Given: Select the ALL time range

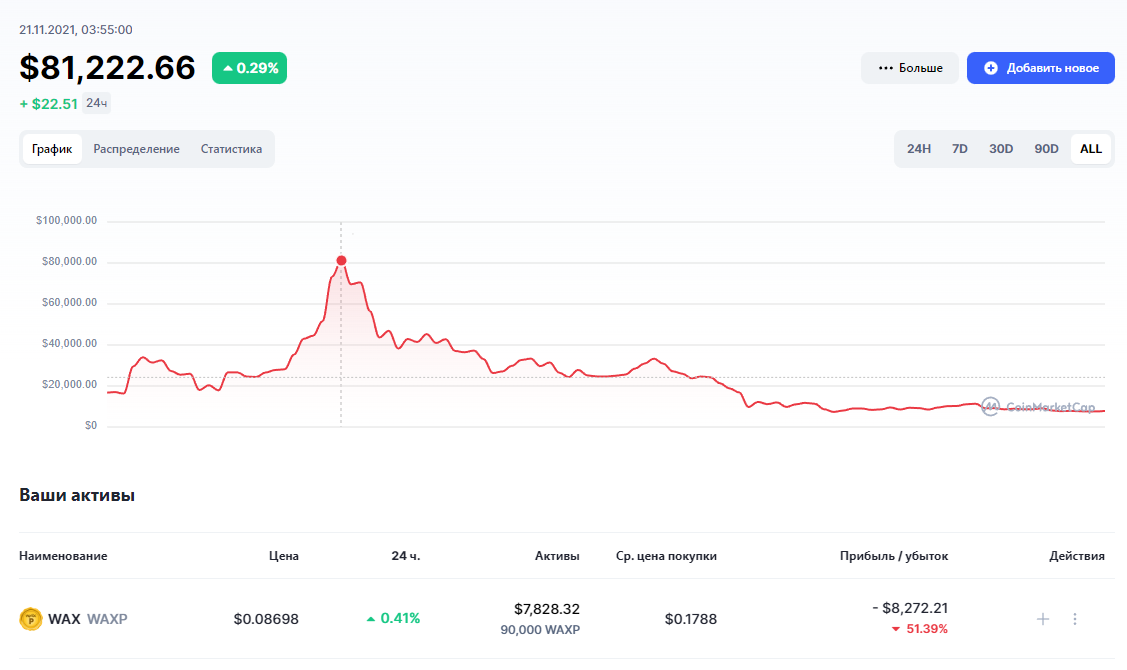Looking at the screenshot, I should tap(1091, 149).
